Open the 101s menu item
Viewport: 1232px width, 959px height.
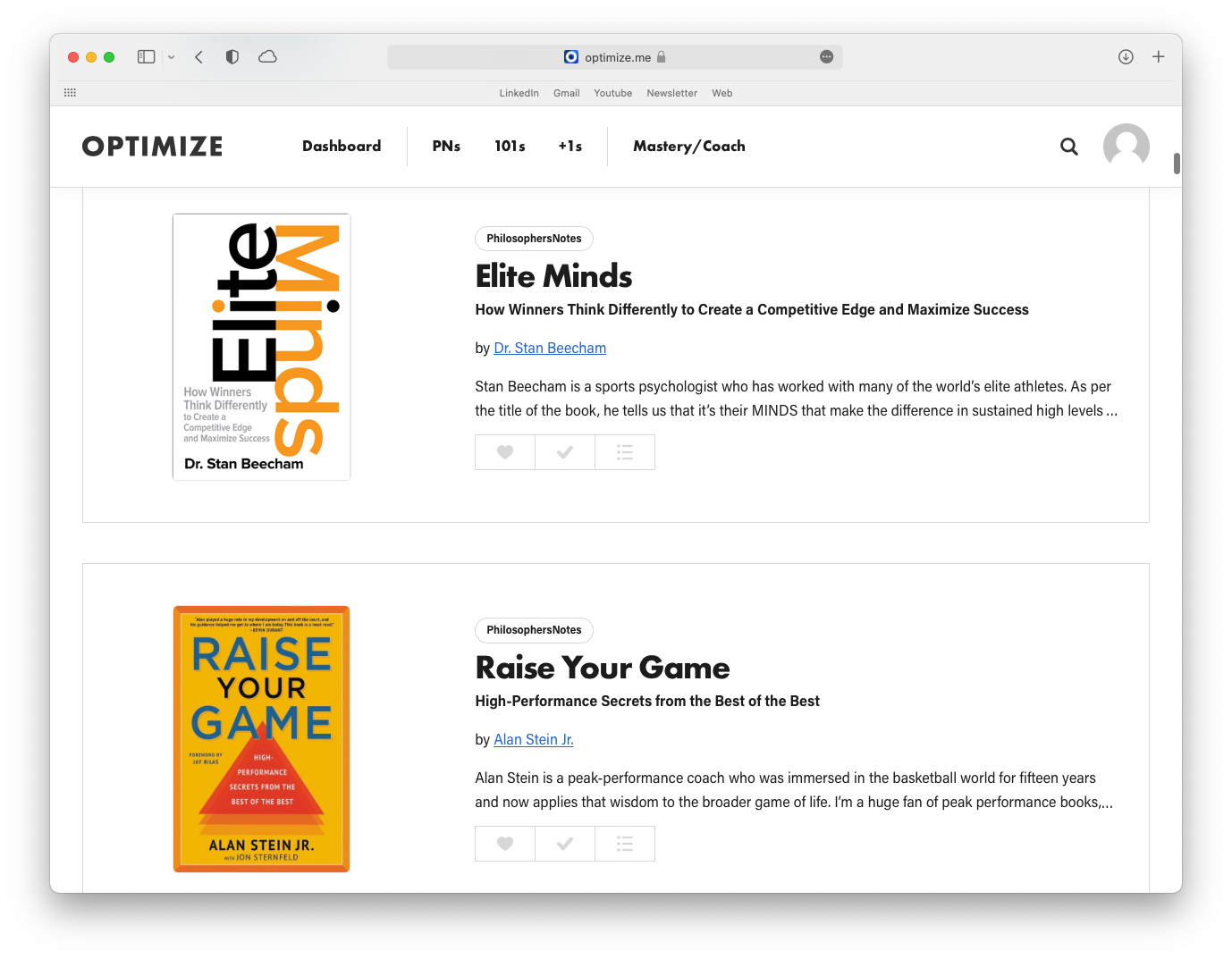coord(510,147)
